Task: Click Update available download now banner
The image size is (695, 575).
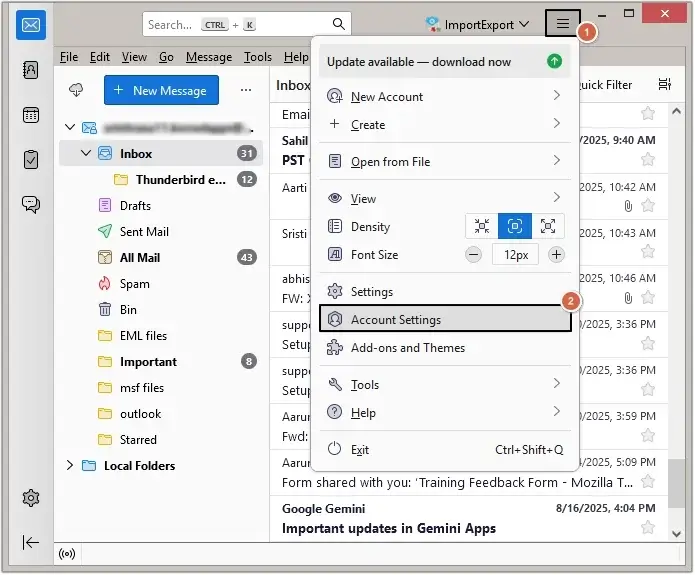Action: click(x=445, y=61)
